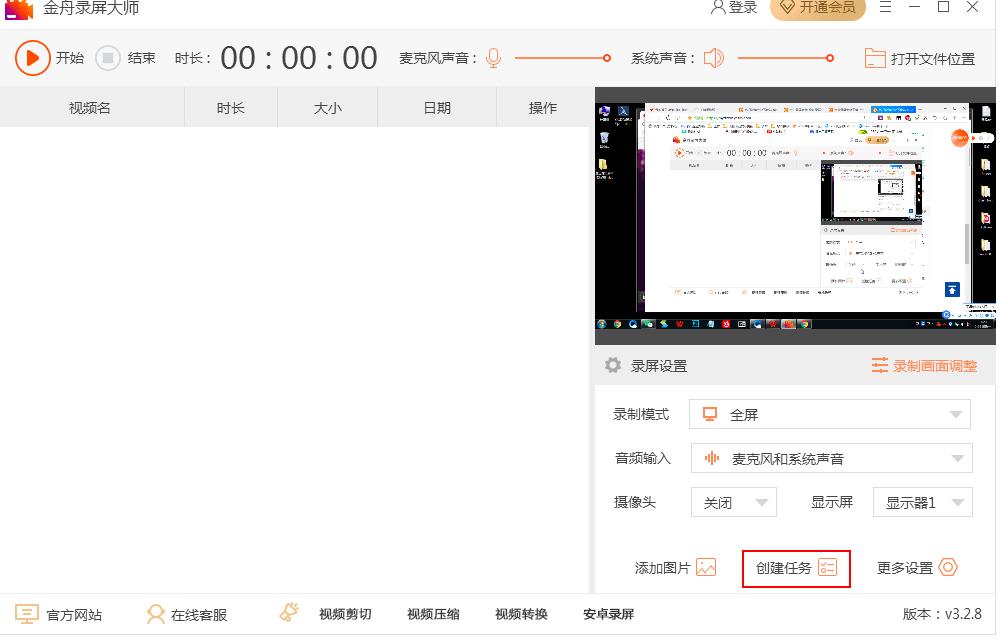Mute the microphone via microphone icon
The width and height of the screenshot is (999, 641).
(x=493, y=58)
